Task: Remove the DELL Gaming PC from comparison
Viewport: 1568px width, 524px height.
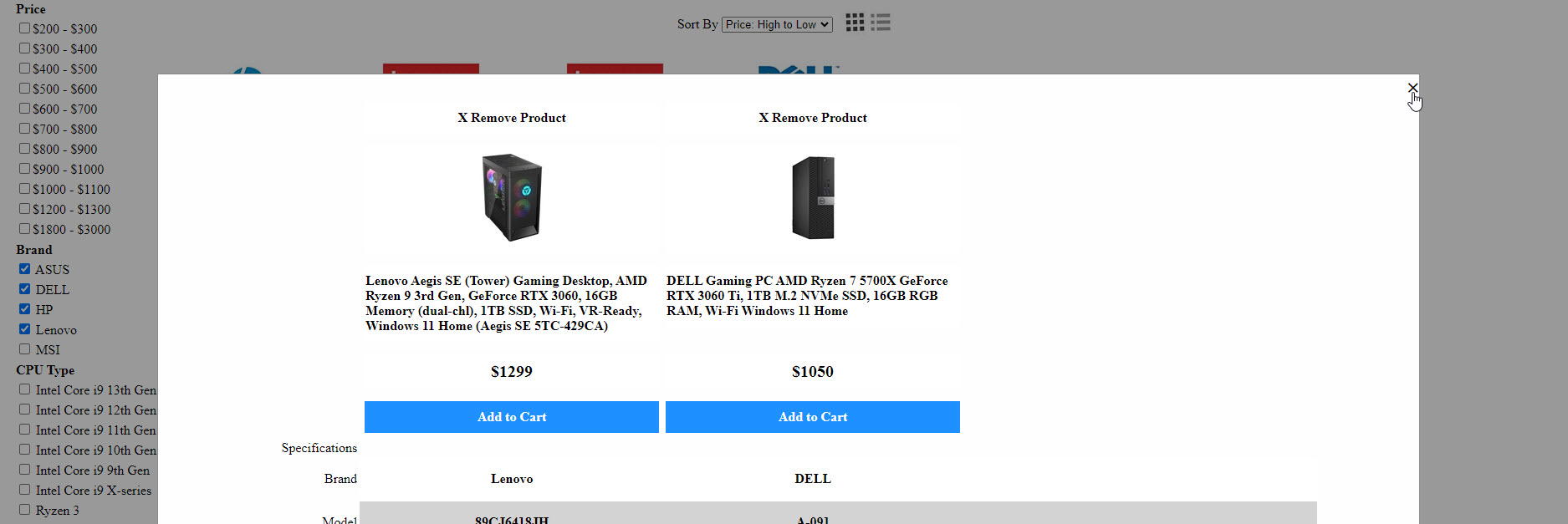Action: (x=812, y=118)
